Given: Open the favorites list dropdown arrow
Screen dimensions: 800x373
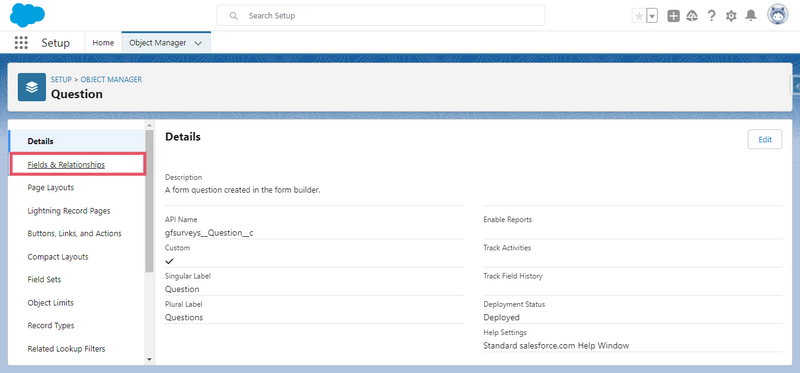Looking at the screenshot, I should [652, 16].
